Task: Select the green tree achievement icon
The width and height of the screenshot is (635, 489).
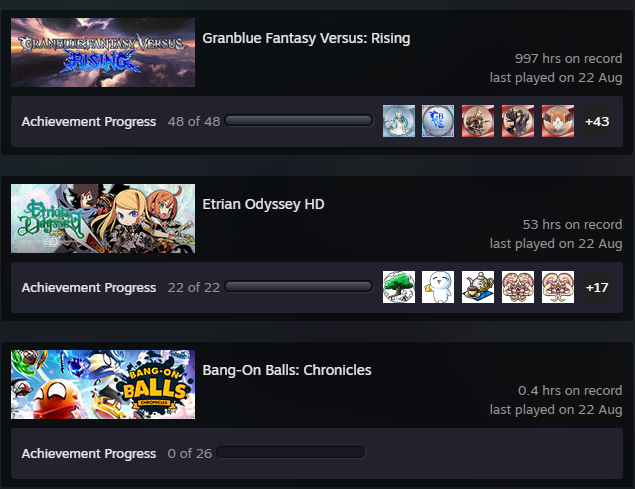Action: click(x=399, y=287)
